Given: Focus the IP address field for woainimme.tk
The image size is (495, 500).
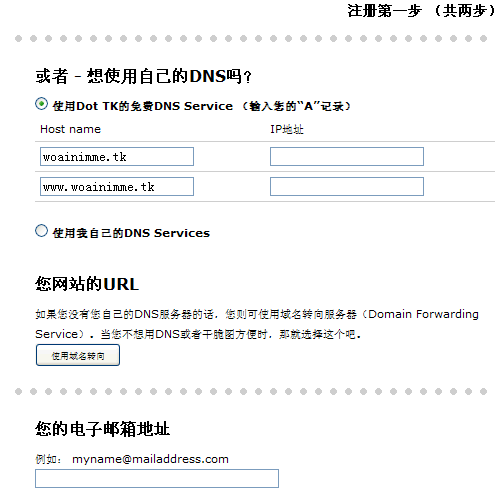Looking at the screenshot, I should 347,156.
